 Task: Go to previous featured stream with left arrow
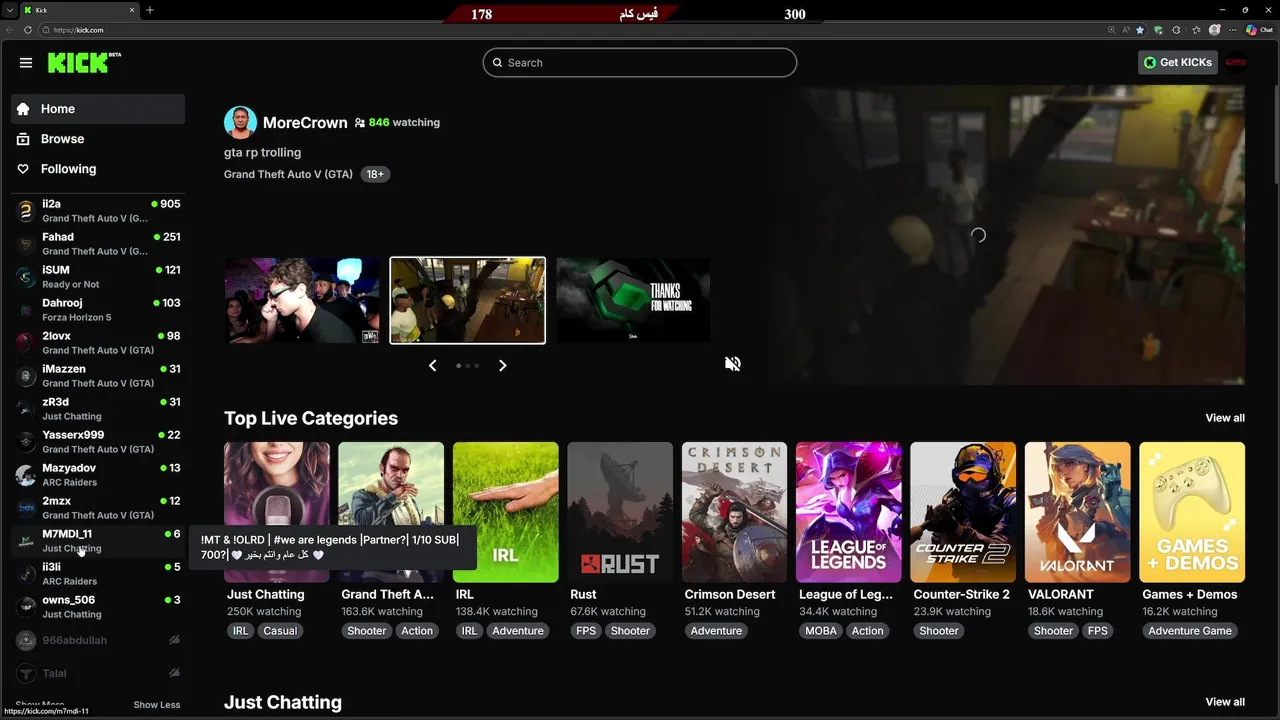click(x=433, y=366)
